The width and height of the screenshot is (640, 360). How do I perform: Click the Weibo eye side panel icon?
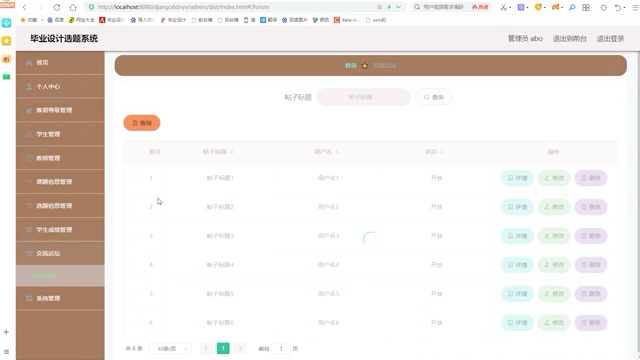7,59
